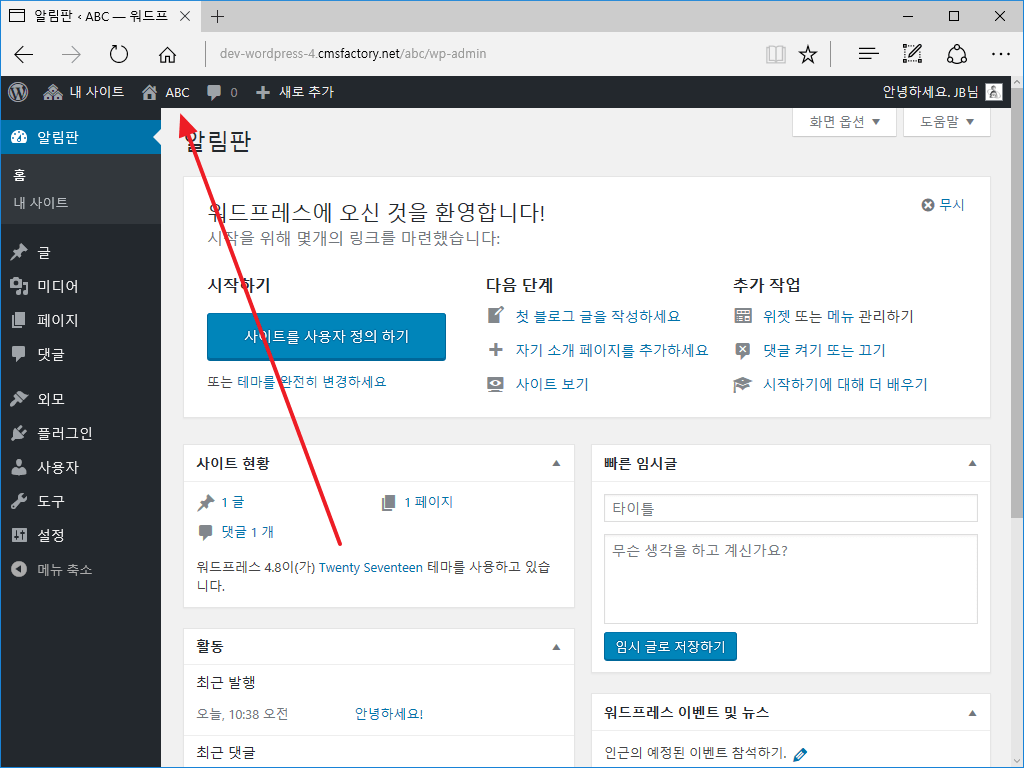Dismiss welcome panel with 무시 icon

pos(927,205)
